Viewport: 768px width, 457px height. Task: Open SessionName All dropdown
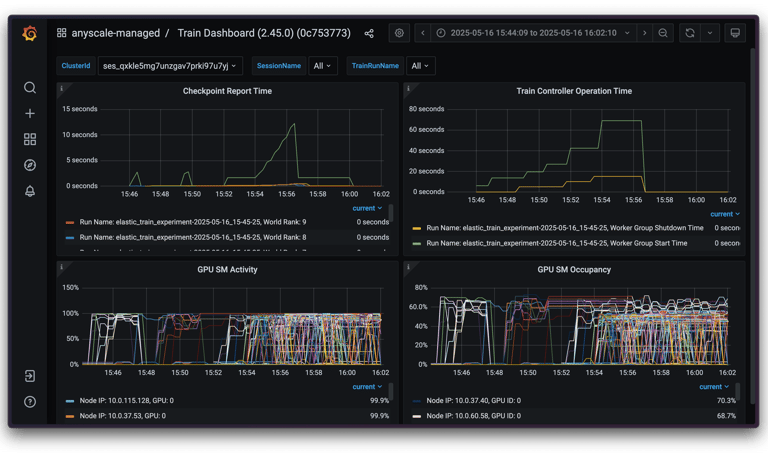tap(322, 66)
